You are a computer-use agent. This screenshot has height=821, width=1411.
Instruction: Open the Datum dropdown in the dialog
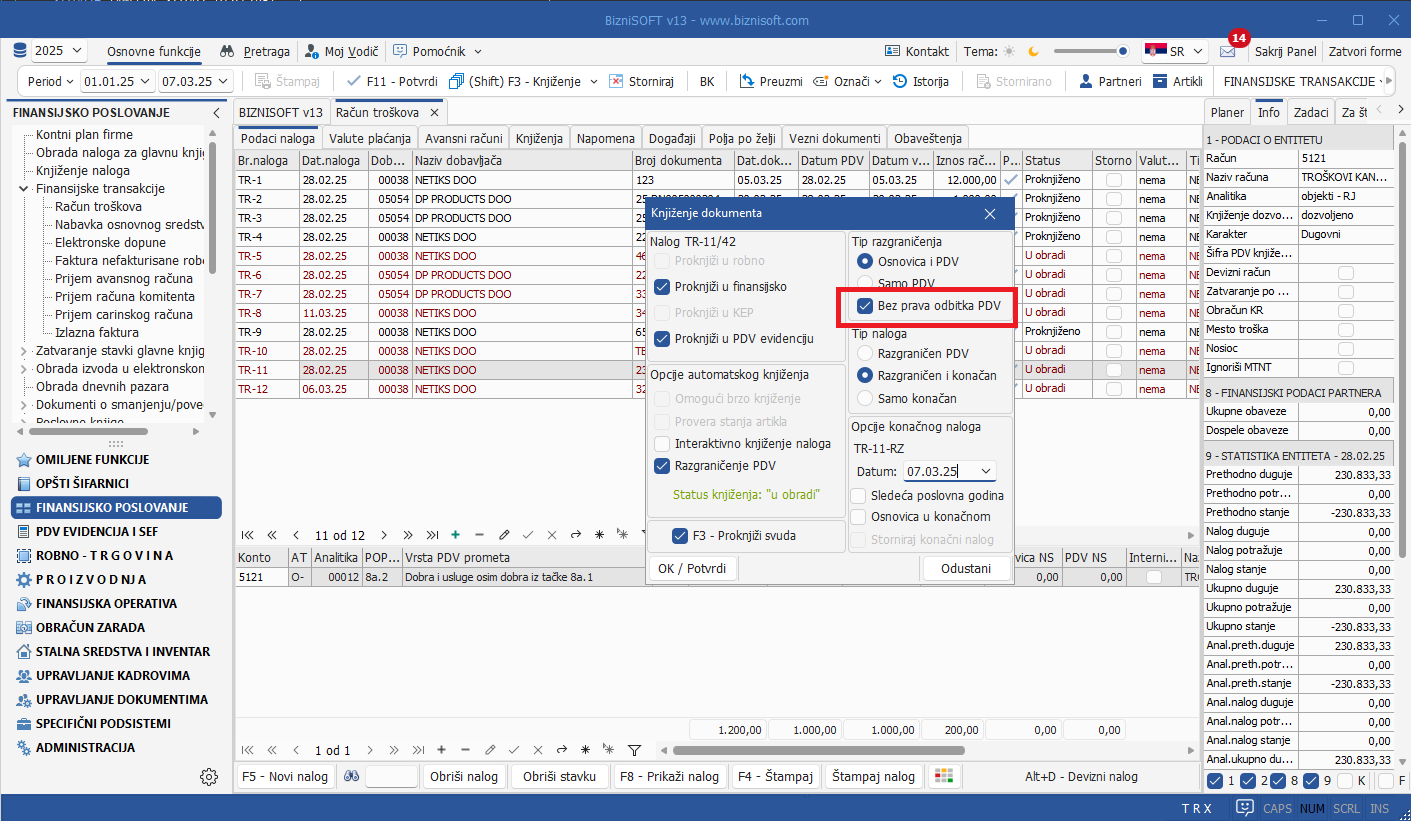click(986, 471)
